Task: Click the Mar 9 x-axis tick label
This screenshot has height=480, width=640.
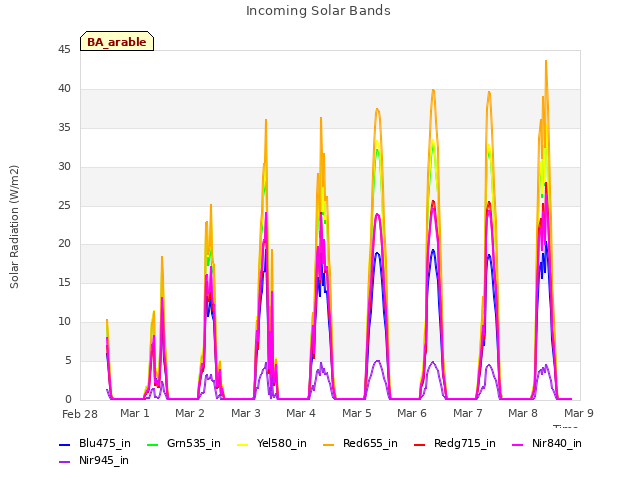Action: coord(579,413)
